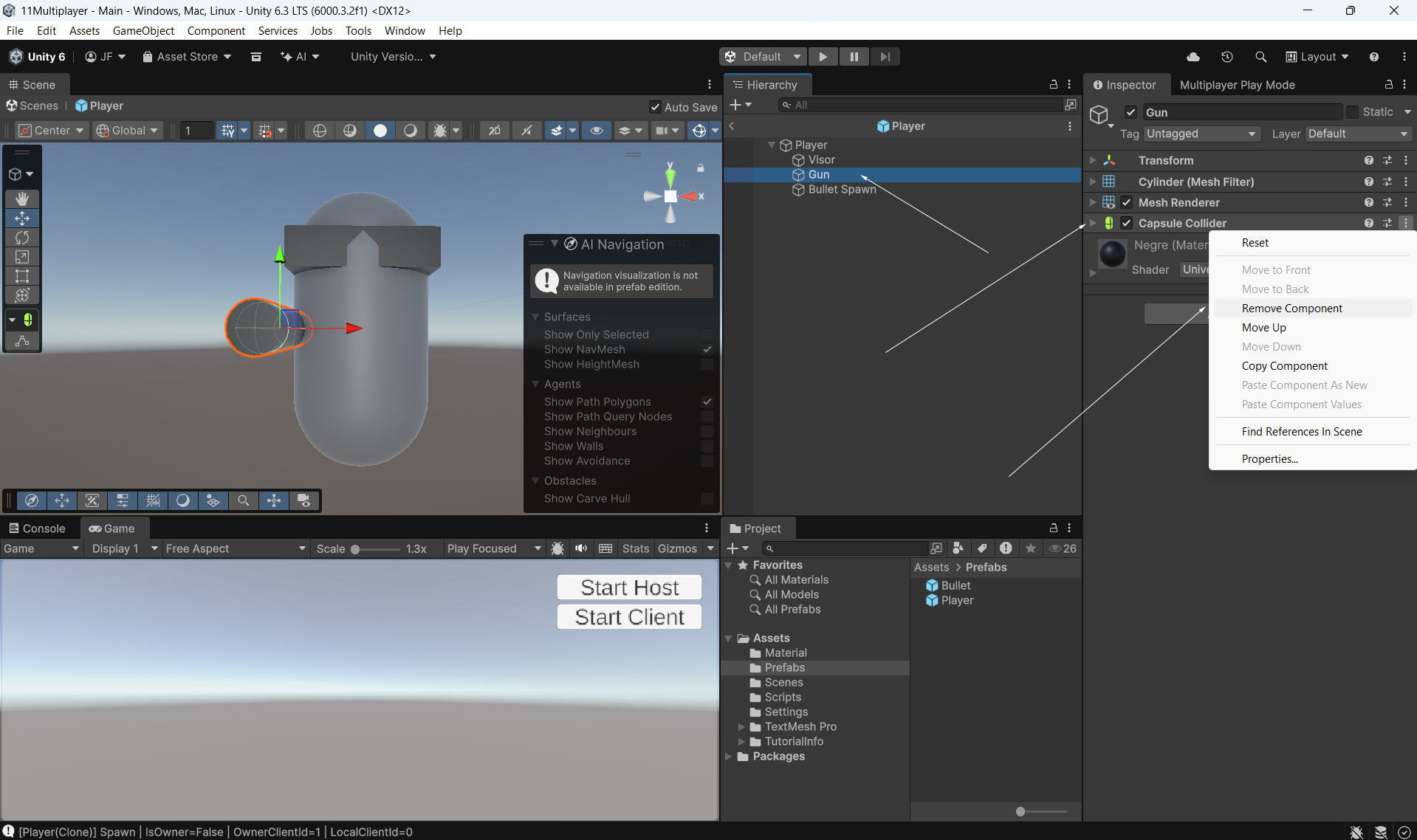
Task: Open the GameObject menu
Action: point(143,30)
